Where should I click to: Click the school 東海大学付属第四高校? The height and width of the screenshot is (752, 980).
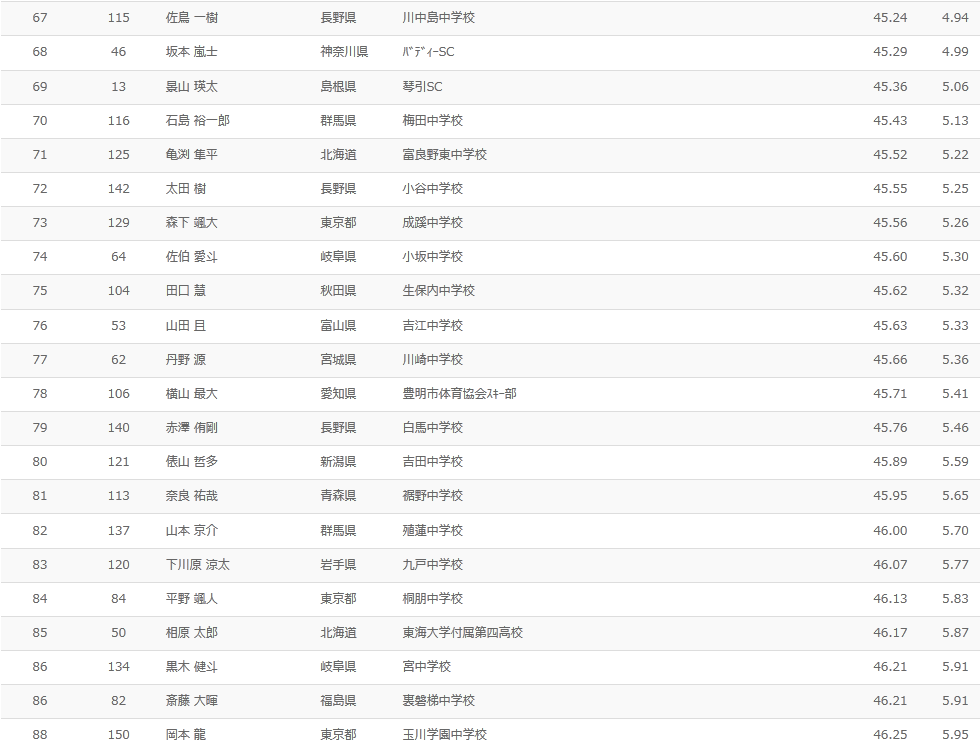[462, 633]
